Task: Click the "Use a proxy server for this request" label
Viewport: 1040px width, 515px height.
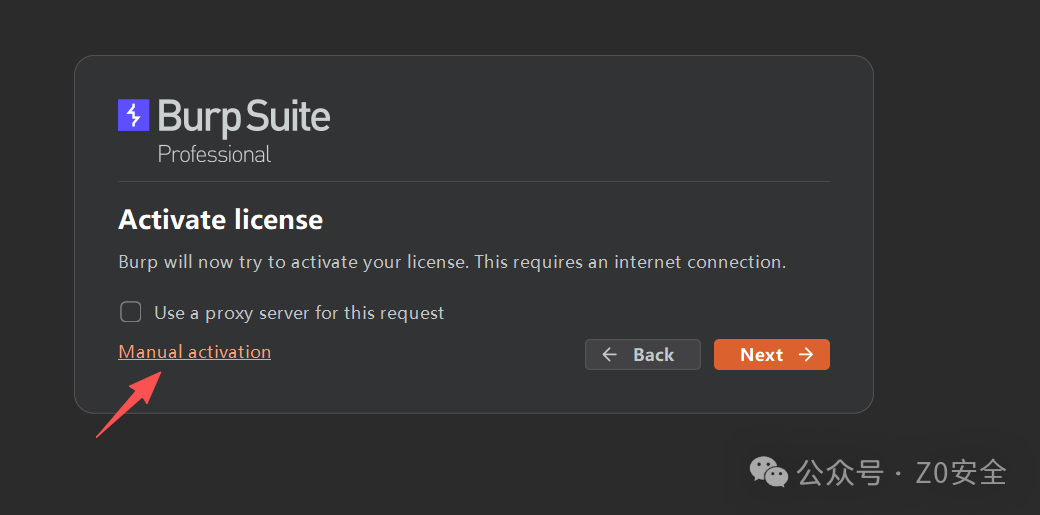Action: coord(299,313)
